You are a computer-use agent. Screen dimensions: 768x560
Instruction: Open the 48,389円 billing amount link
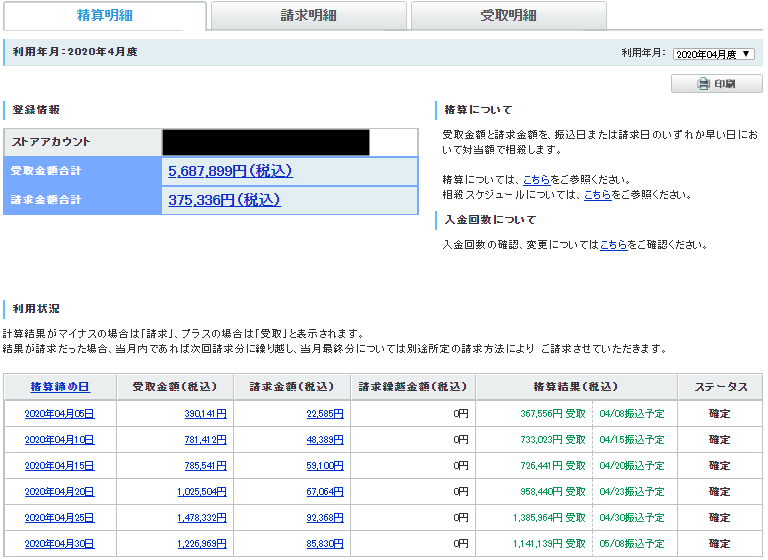[325, 440]
